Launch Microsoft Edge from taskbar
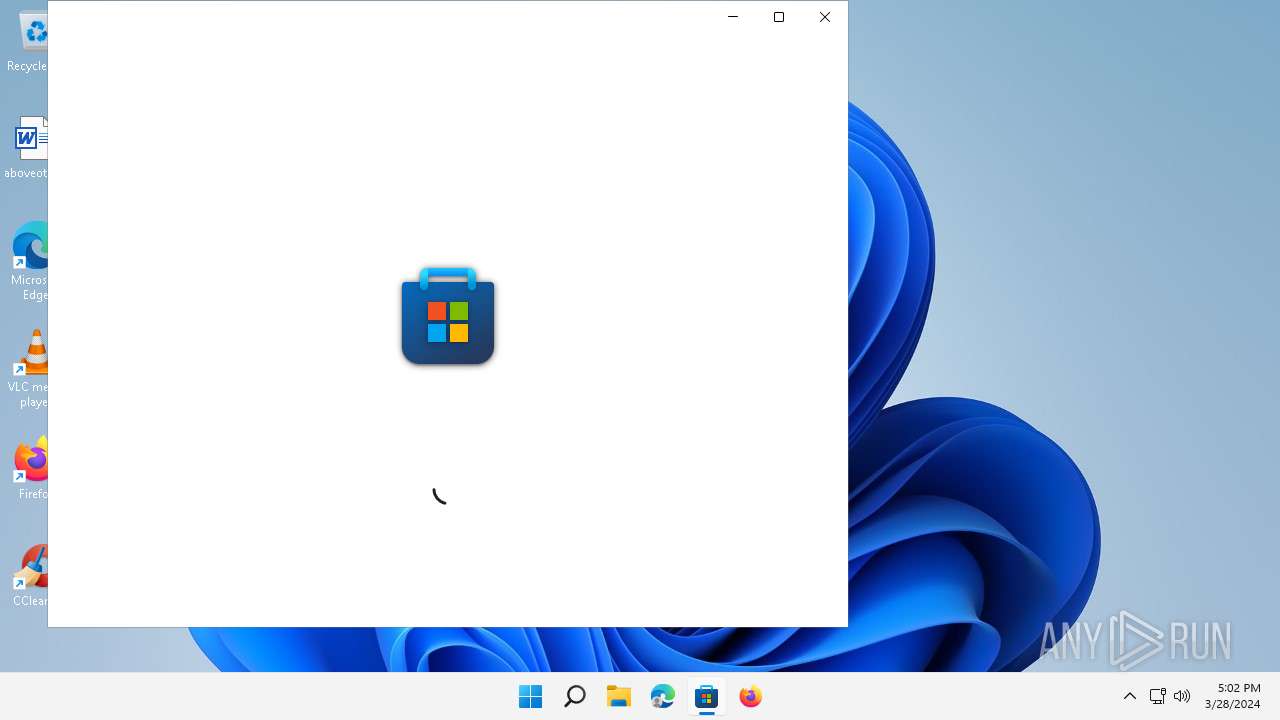The width and height of the screenshot is (1280, 720). (x=662, y=696)
